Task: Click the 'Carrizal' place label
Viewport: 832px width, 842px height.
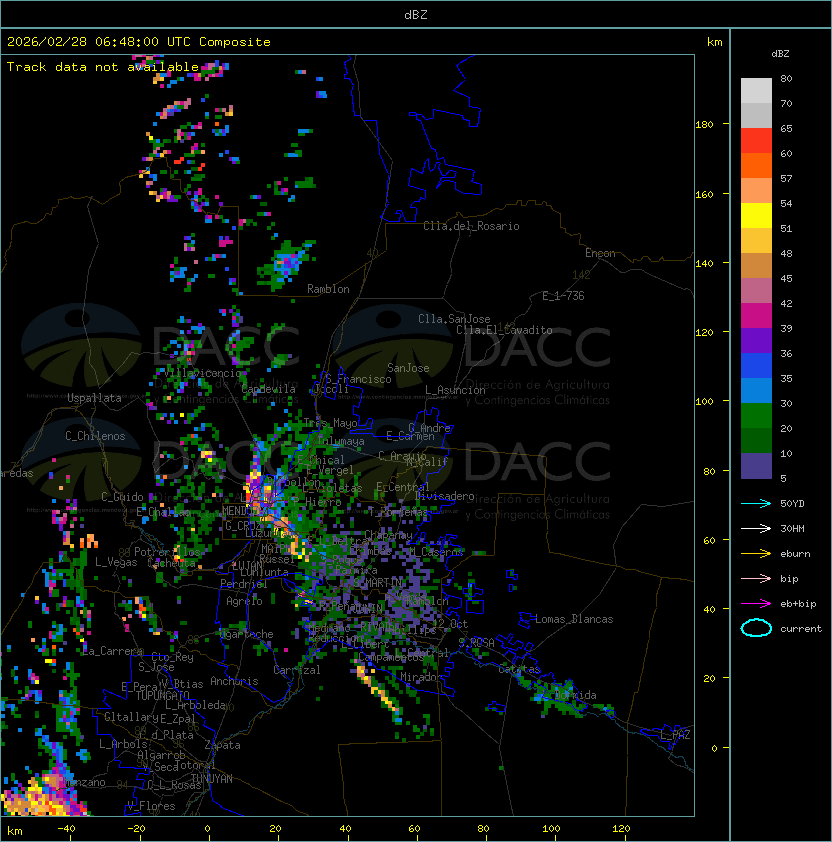Action: tap(296, 670)
